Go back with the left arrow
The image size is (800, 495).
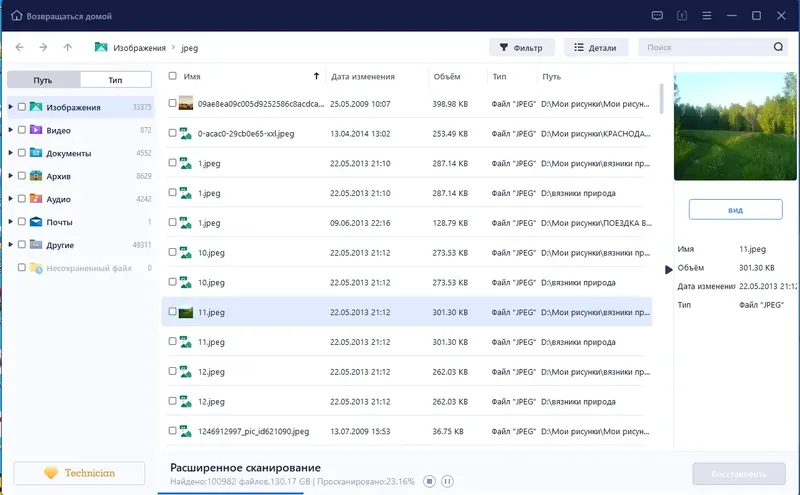(x=19, y=47)
